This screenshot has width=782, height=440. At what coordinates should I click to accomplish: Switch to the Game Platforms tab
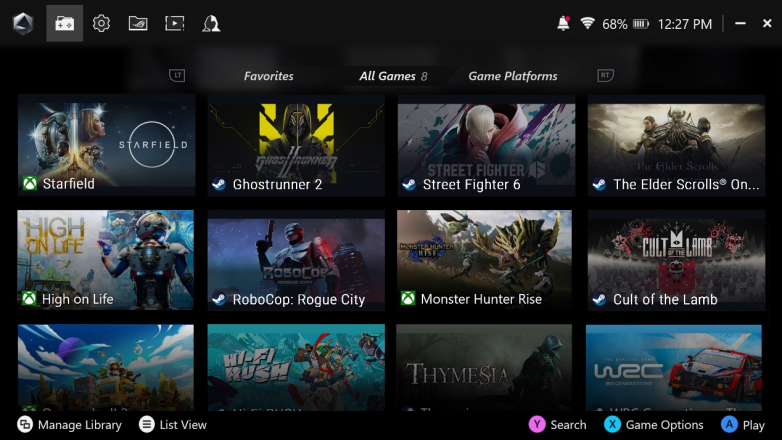tap(512, 76)
